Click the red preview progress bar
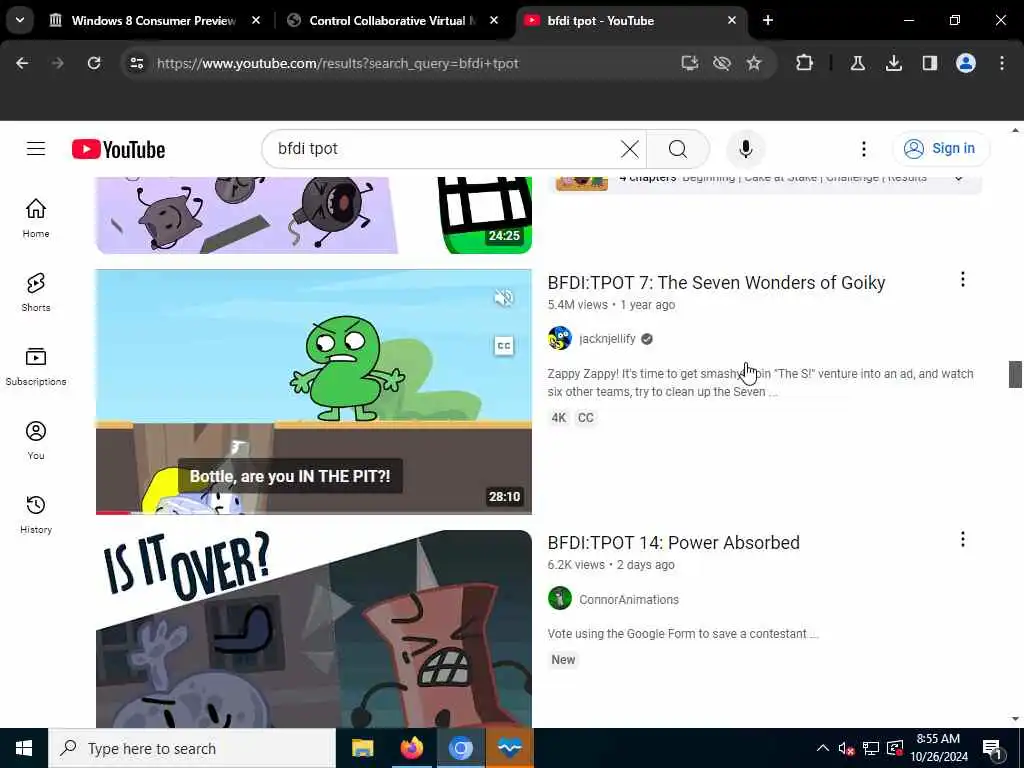Viewport: 1024px width, 768px height. (114, 513)
